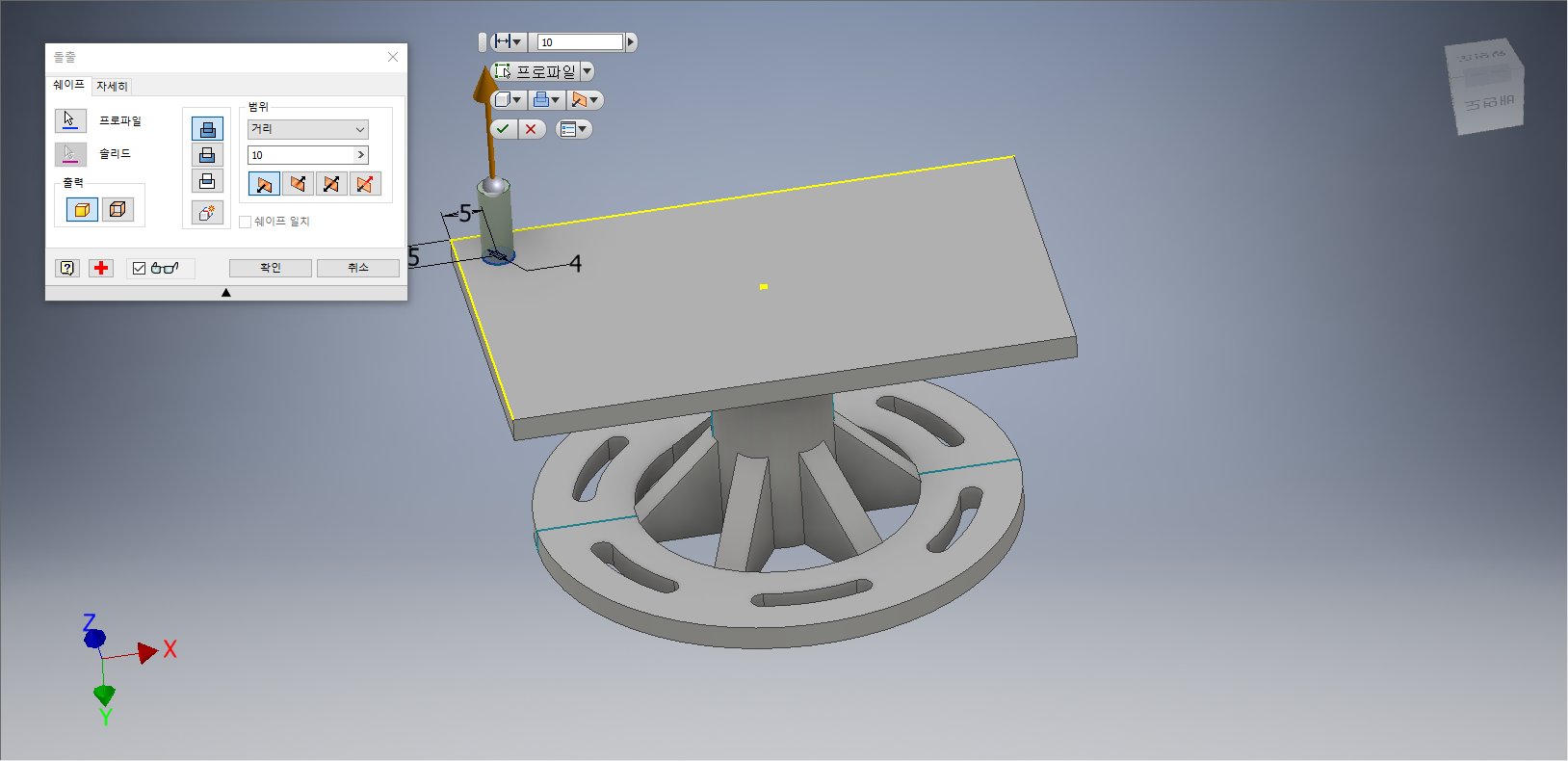The height and width of the screenshot is (761, 1568).
Task: Click the Y axis arrow of the triad
Action: coord(104,695)
